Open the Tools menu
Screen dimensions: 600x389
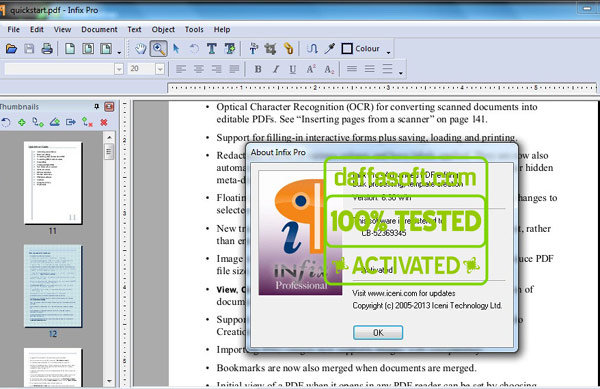pyautogui.click(x=194, y=29)
